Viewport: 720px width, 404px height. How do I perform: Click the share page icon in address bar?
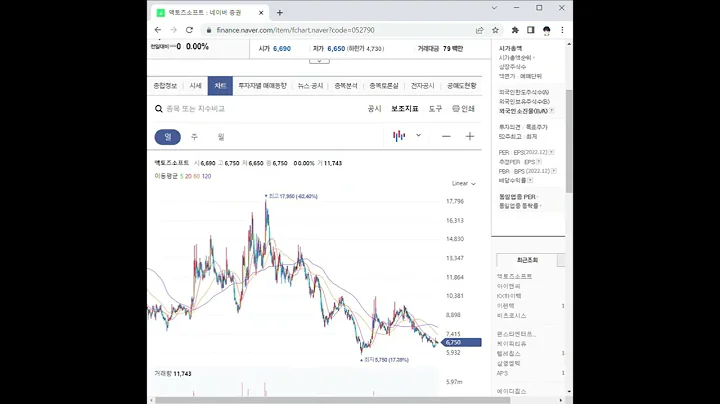coord(479,30)
